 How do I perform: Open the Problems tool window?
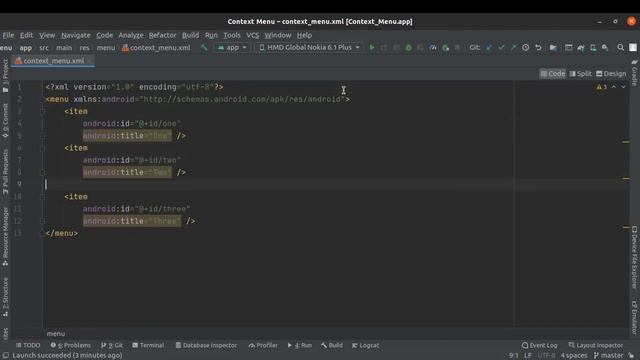71,345
